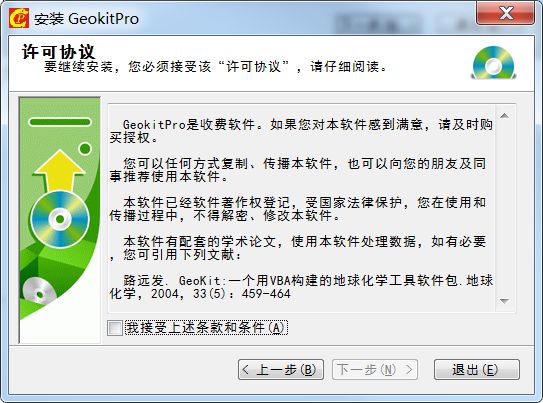Click the small green circle in sidebar
Screen dimensions: 543x403
85,149
